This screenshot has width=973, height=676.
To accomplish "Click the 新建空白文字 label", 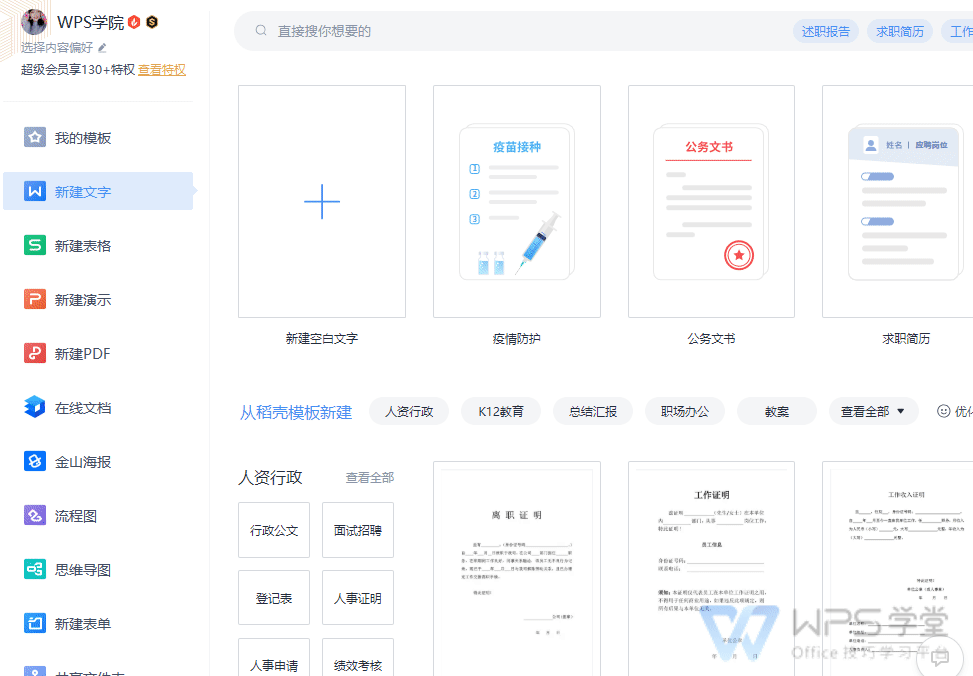I will (x=321, y=338).
